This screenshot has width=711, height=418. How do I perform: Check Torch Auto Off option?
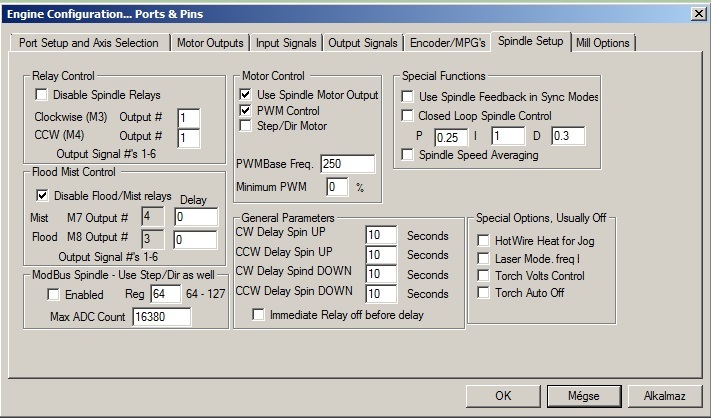click(484, 293)
